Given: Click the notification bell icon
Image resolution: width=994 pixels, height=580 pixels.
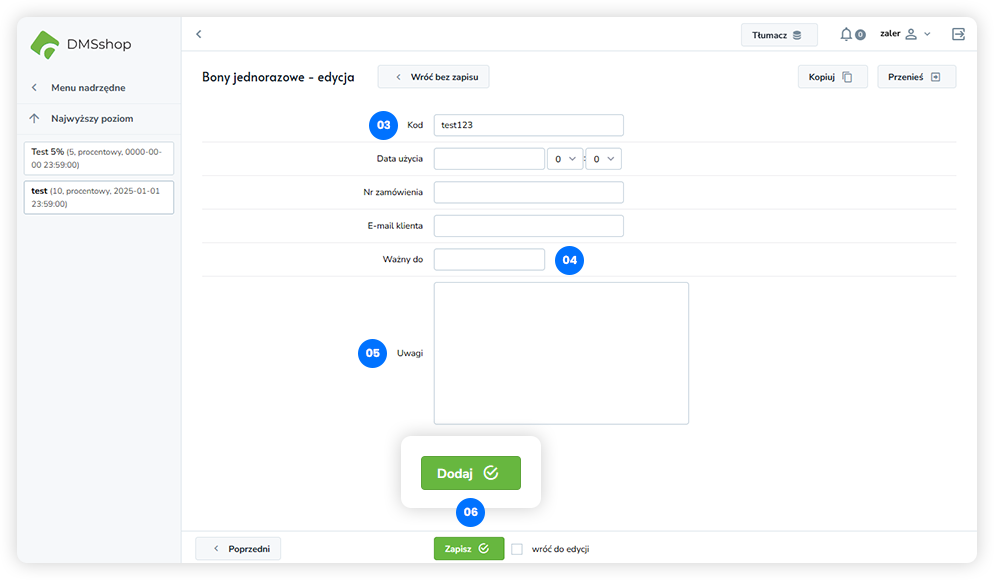Looking at the screenshot, I should coord(846,34).
